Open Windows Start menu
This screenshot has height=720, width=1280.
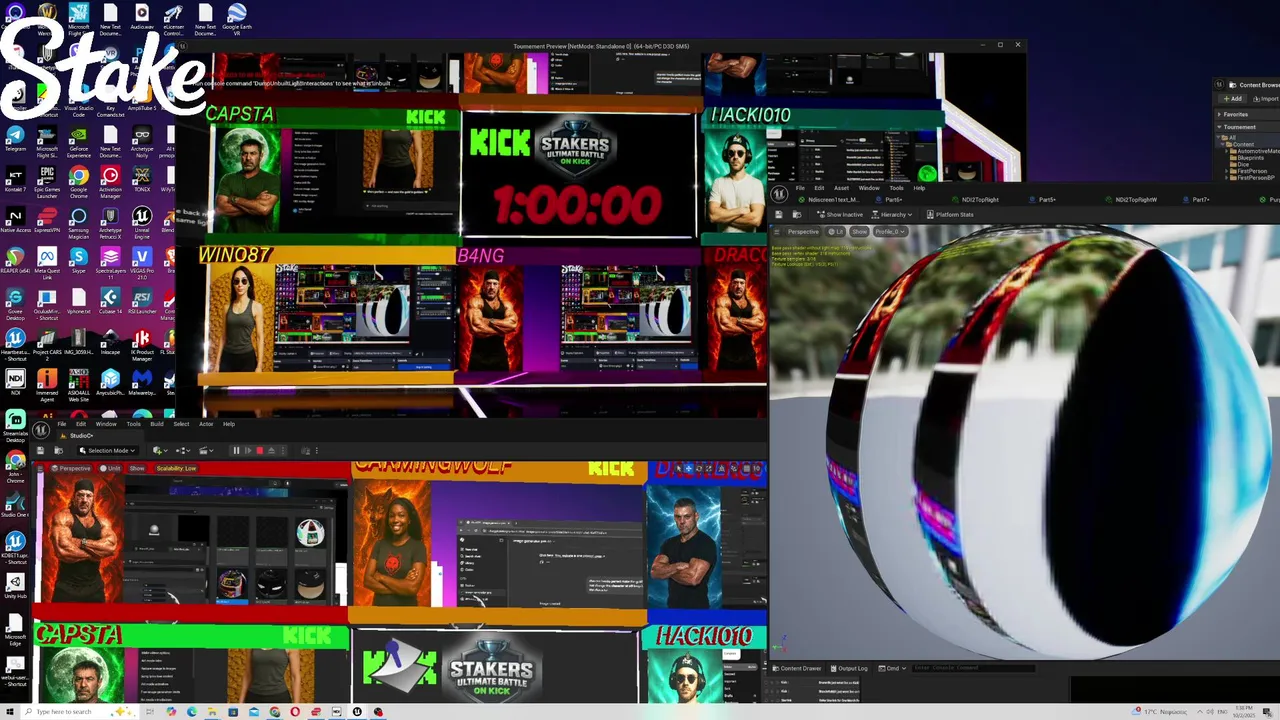[8, 712]
